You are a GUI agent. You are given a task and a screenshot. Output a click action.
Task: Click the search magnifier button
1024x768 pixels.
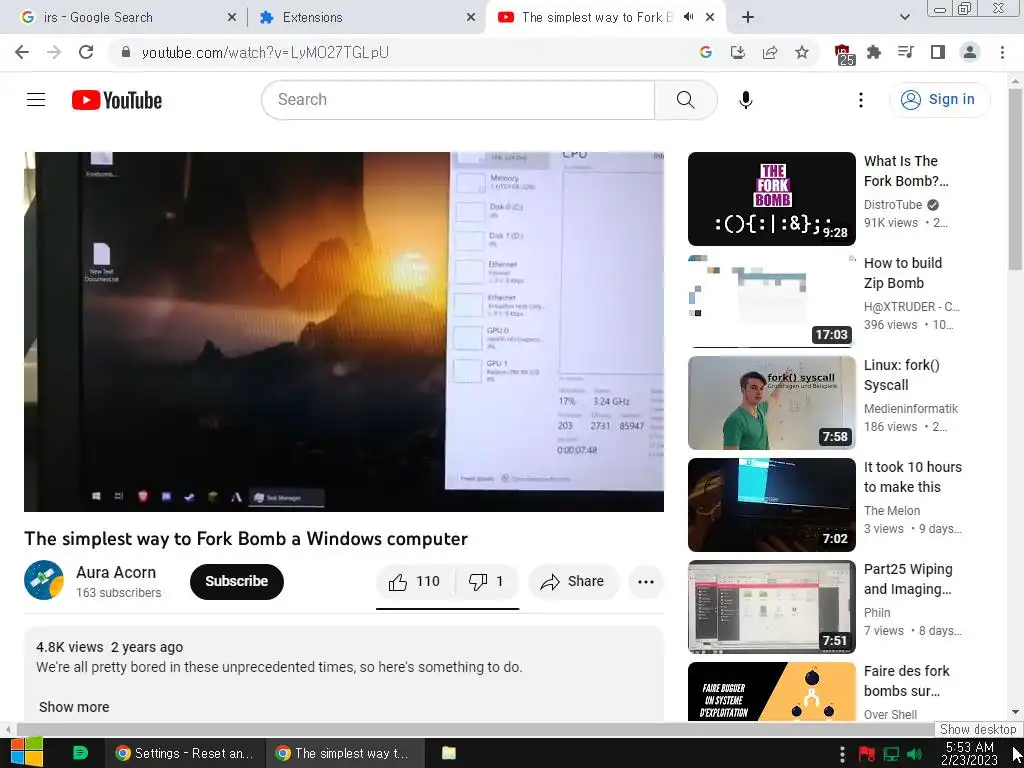click(686, 99)
